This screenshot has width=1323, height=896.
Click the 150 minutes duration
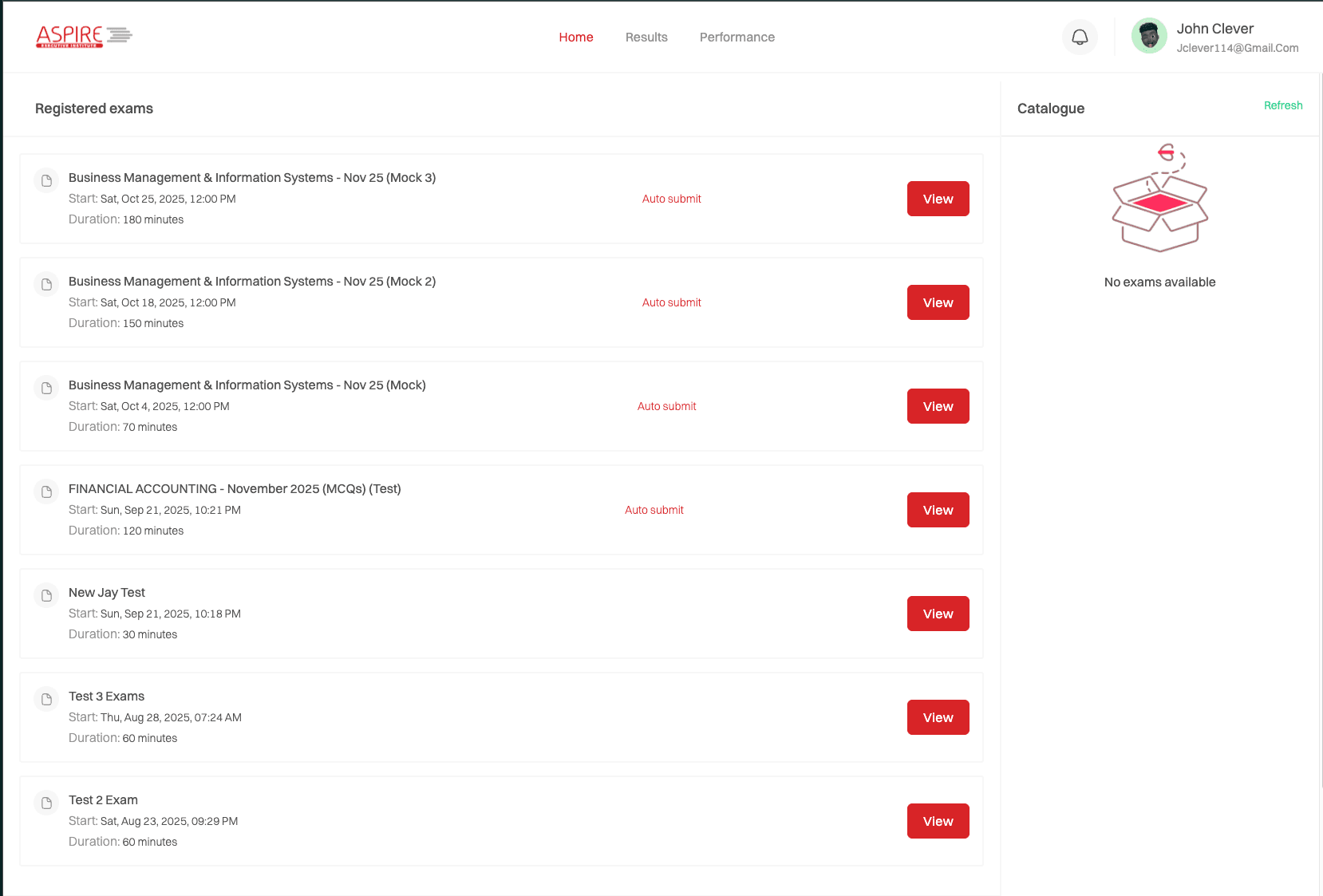(x=153, y=323)
